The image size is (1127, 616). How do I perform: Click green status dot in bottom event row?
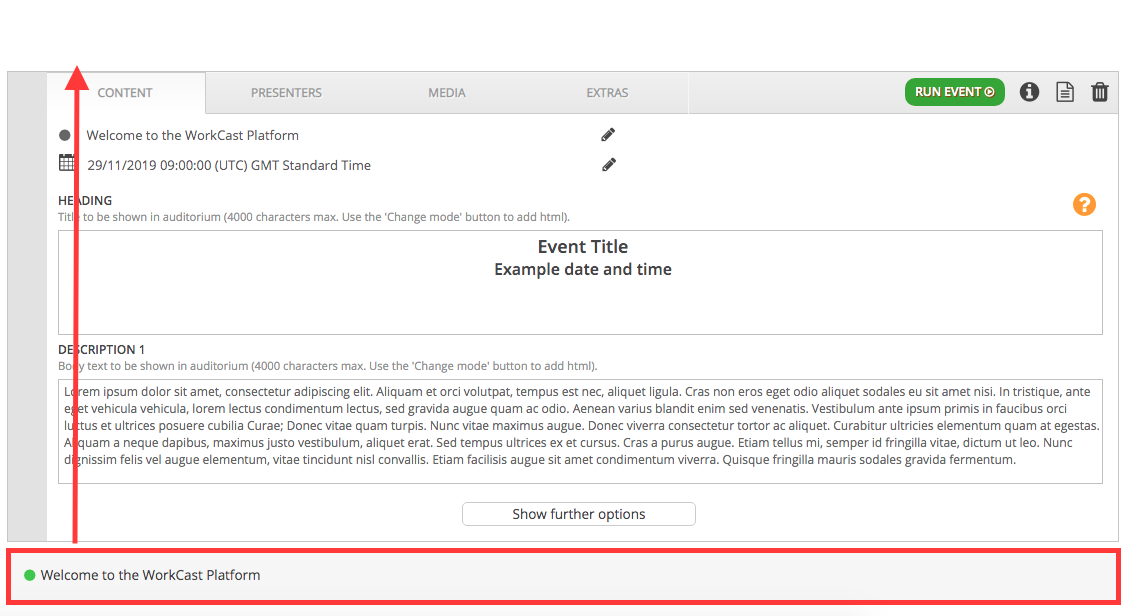click(x=29, y=575)
